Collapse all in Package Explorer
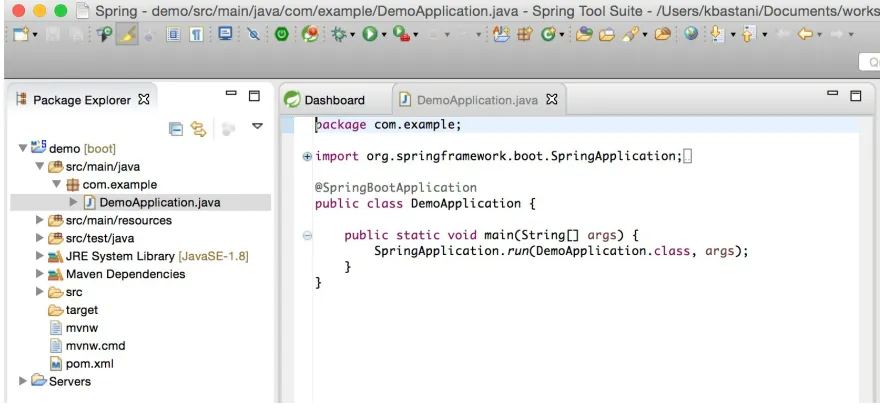Screen dimensions: 880x416 tap(176, 129)
